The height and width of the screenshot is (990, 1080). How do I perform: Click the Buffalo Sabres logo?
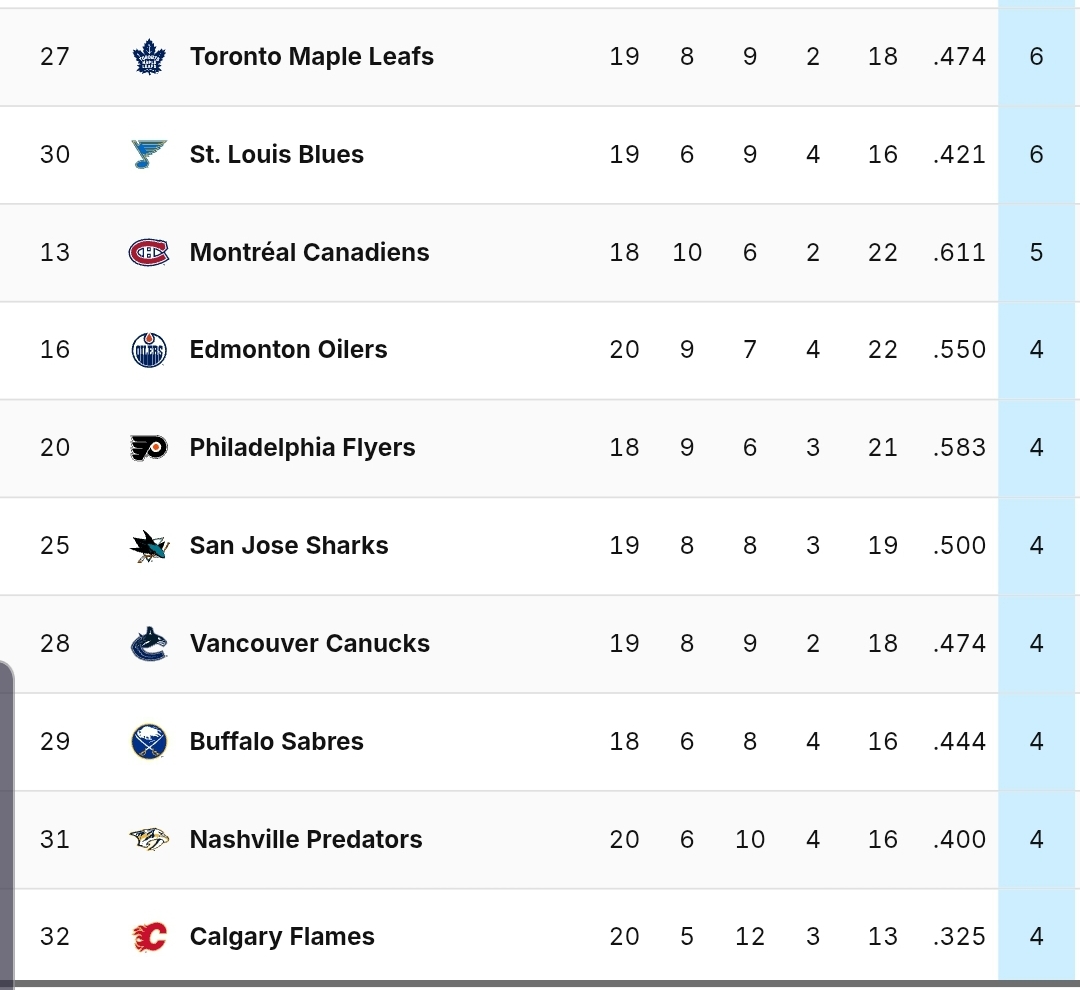click(x=149, y=741)
